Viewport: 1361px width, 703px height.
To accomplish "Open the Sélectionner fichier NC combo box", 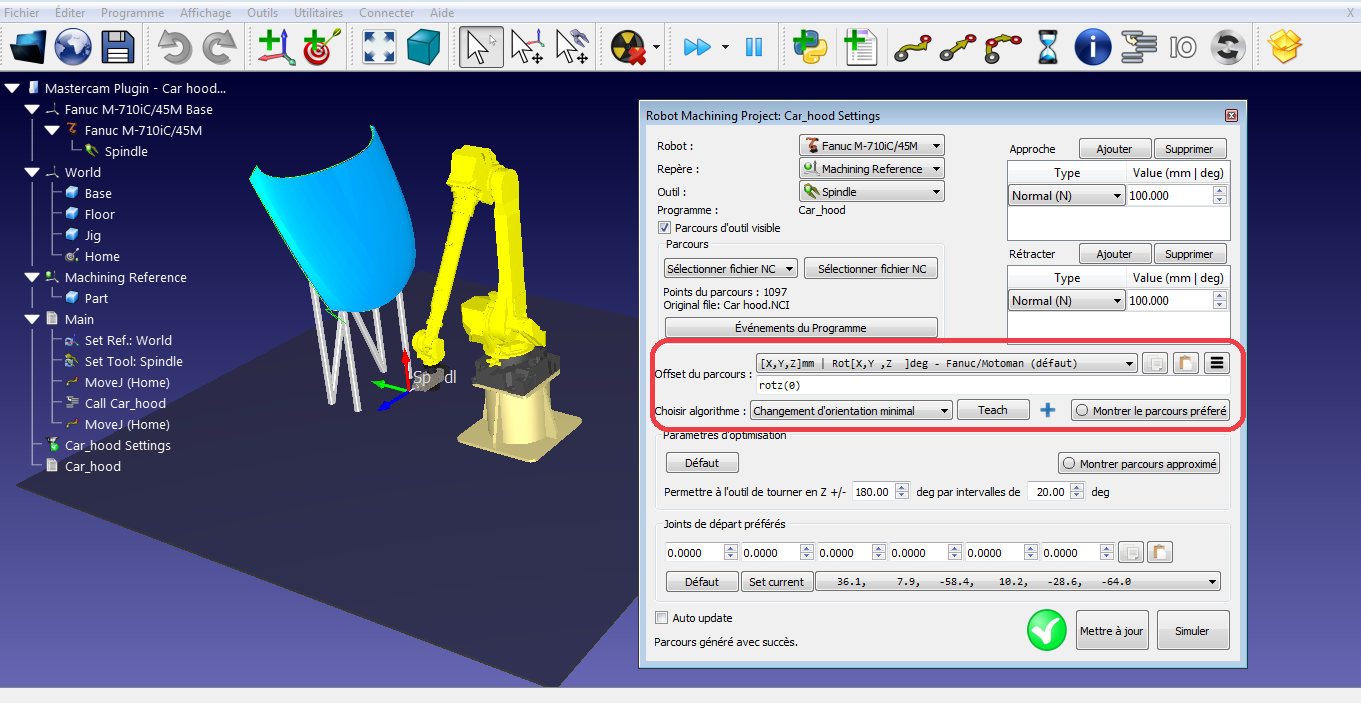I will [731, 269].
